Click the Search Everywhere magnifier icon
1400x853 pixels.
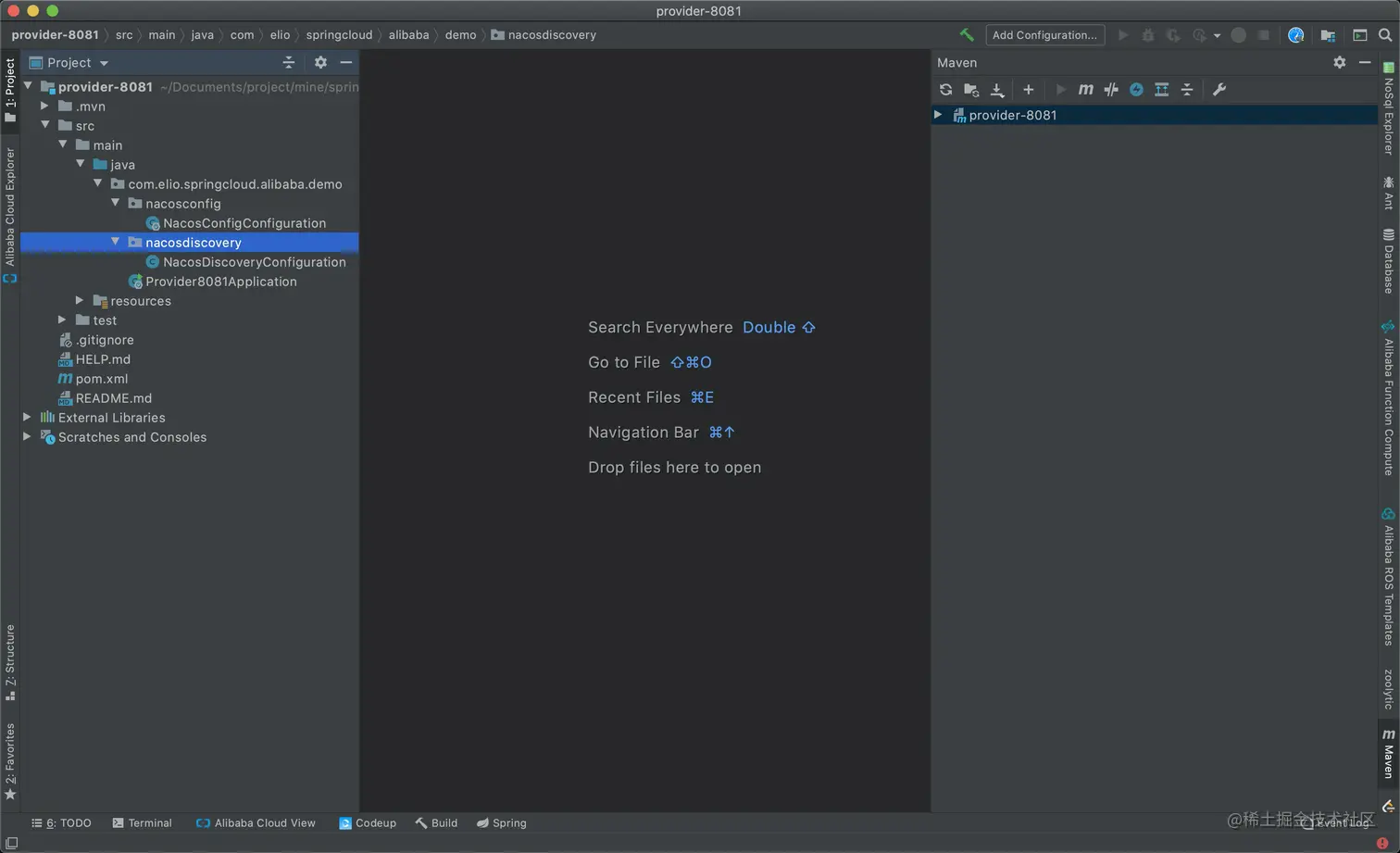tap(1385, 35)
